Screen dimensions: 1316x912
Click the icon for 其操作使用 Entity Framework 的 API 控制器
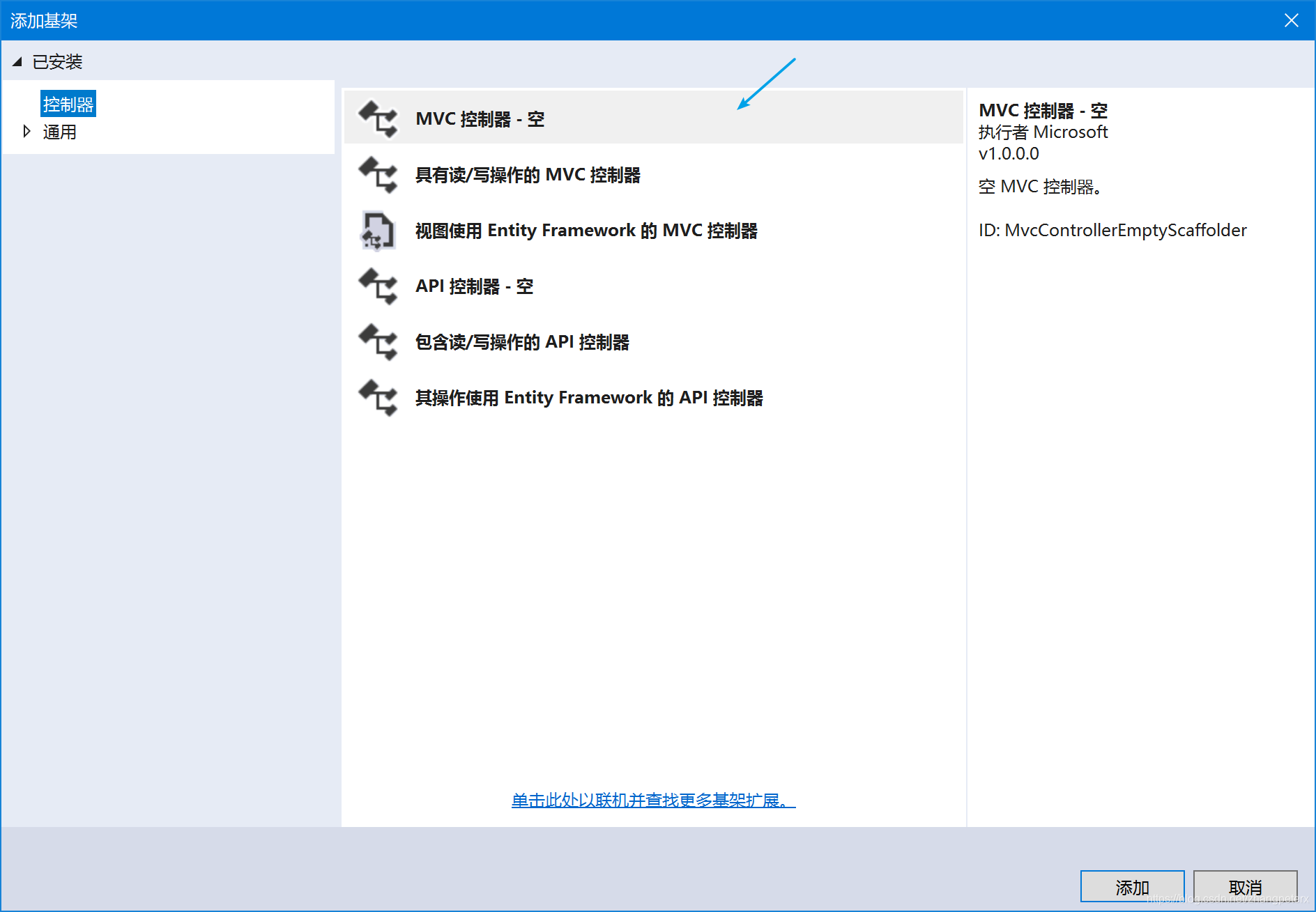tap(378, 398)
